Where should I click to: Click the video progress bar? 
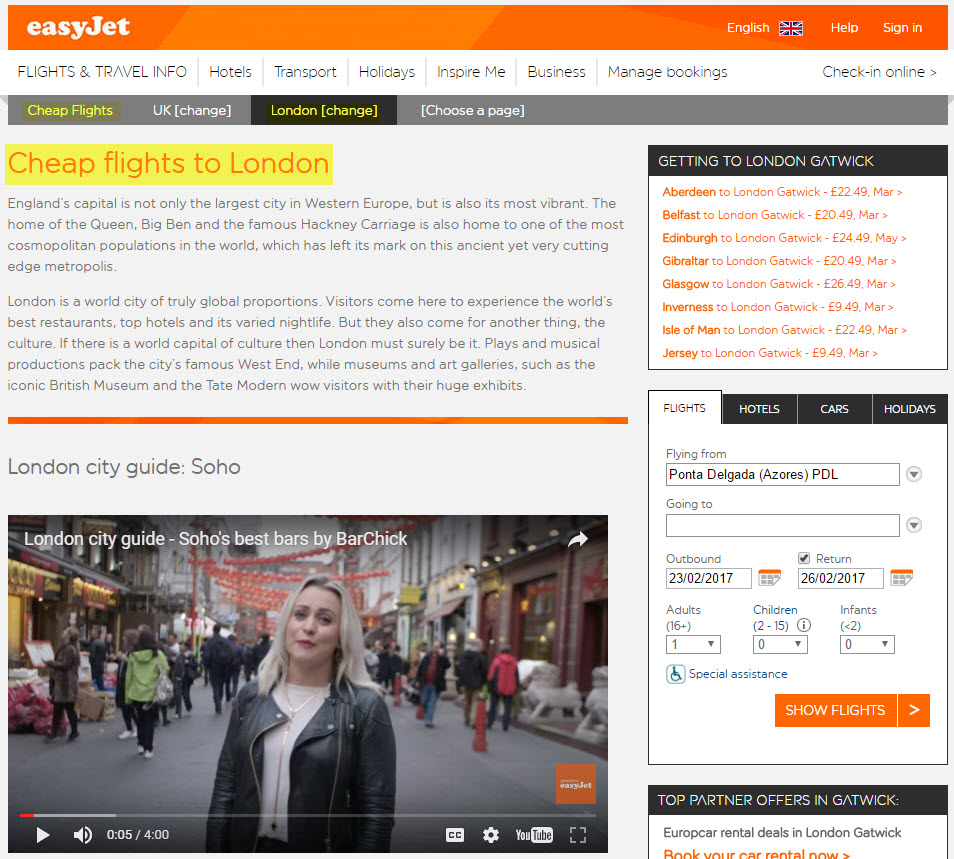point(308,815)
